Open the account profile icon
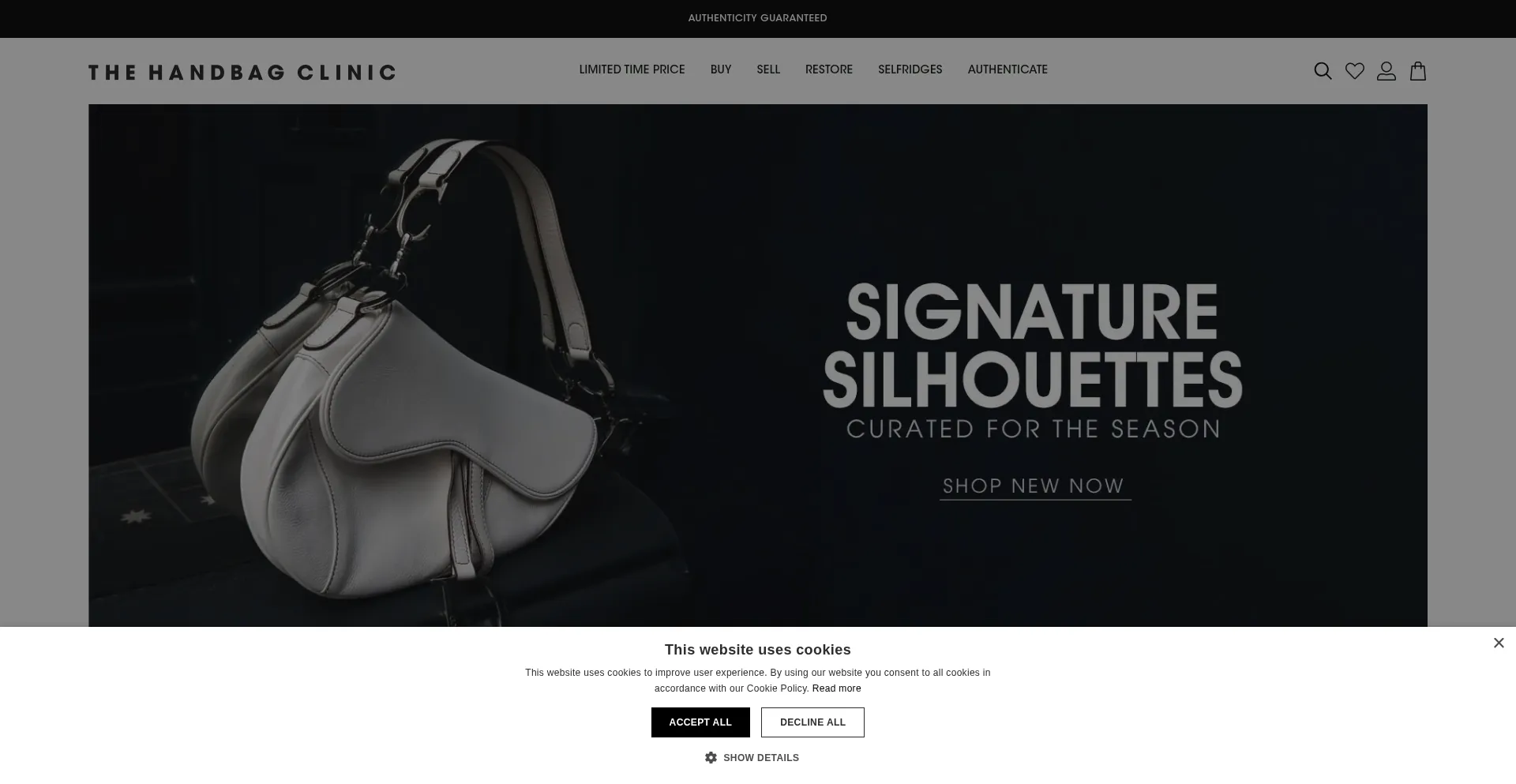The image size is (1516, 784). coord(1387,71)
